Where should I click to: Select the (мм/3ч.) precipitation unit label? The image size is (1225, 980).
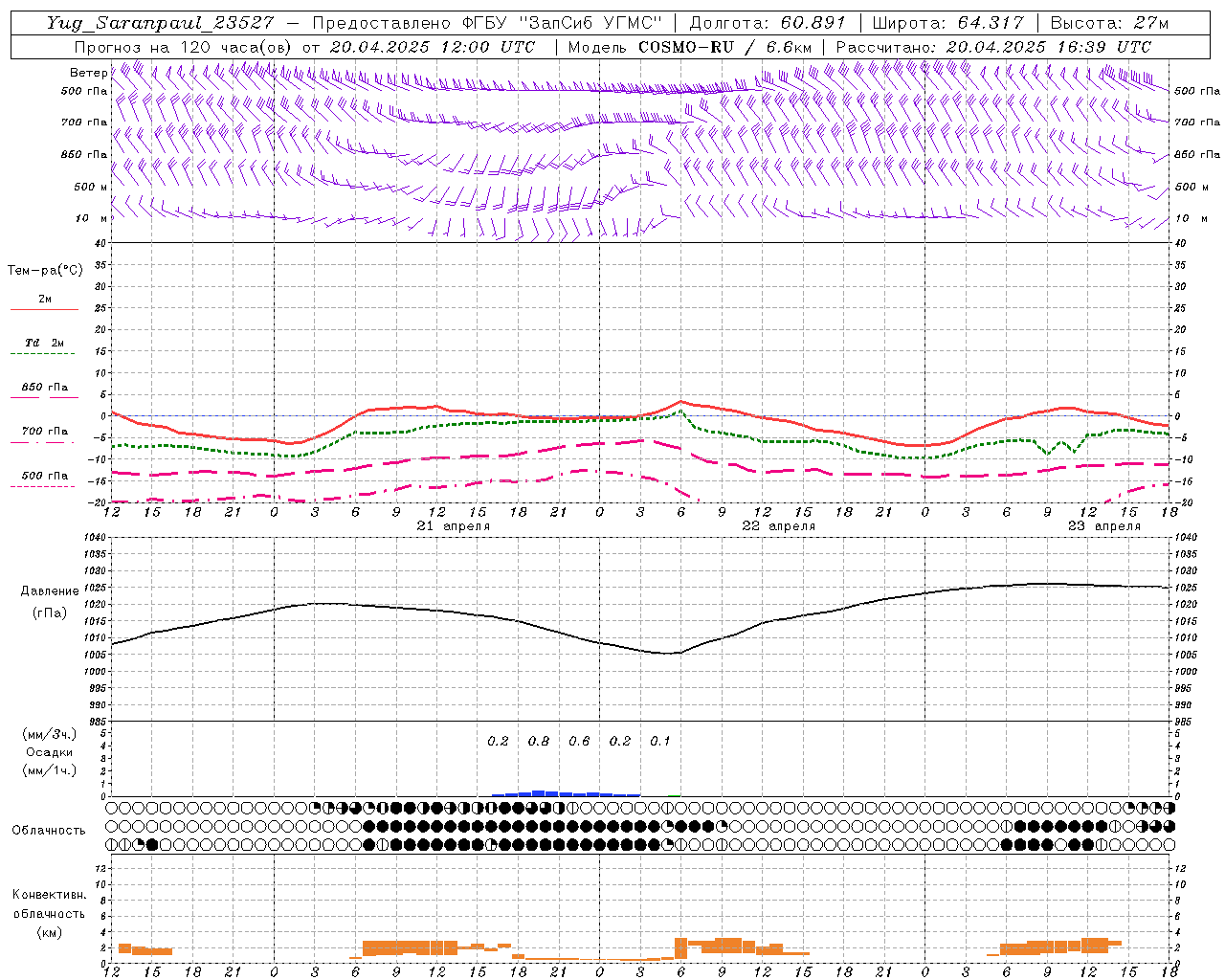pos(50,734)
